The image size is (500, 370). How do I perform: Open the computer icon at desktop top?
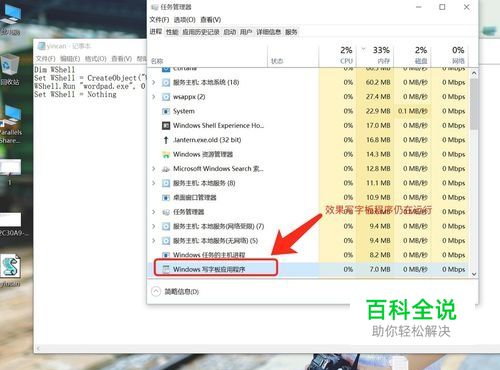coord(10,19)
